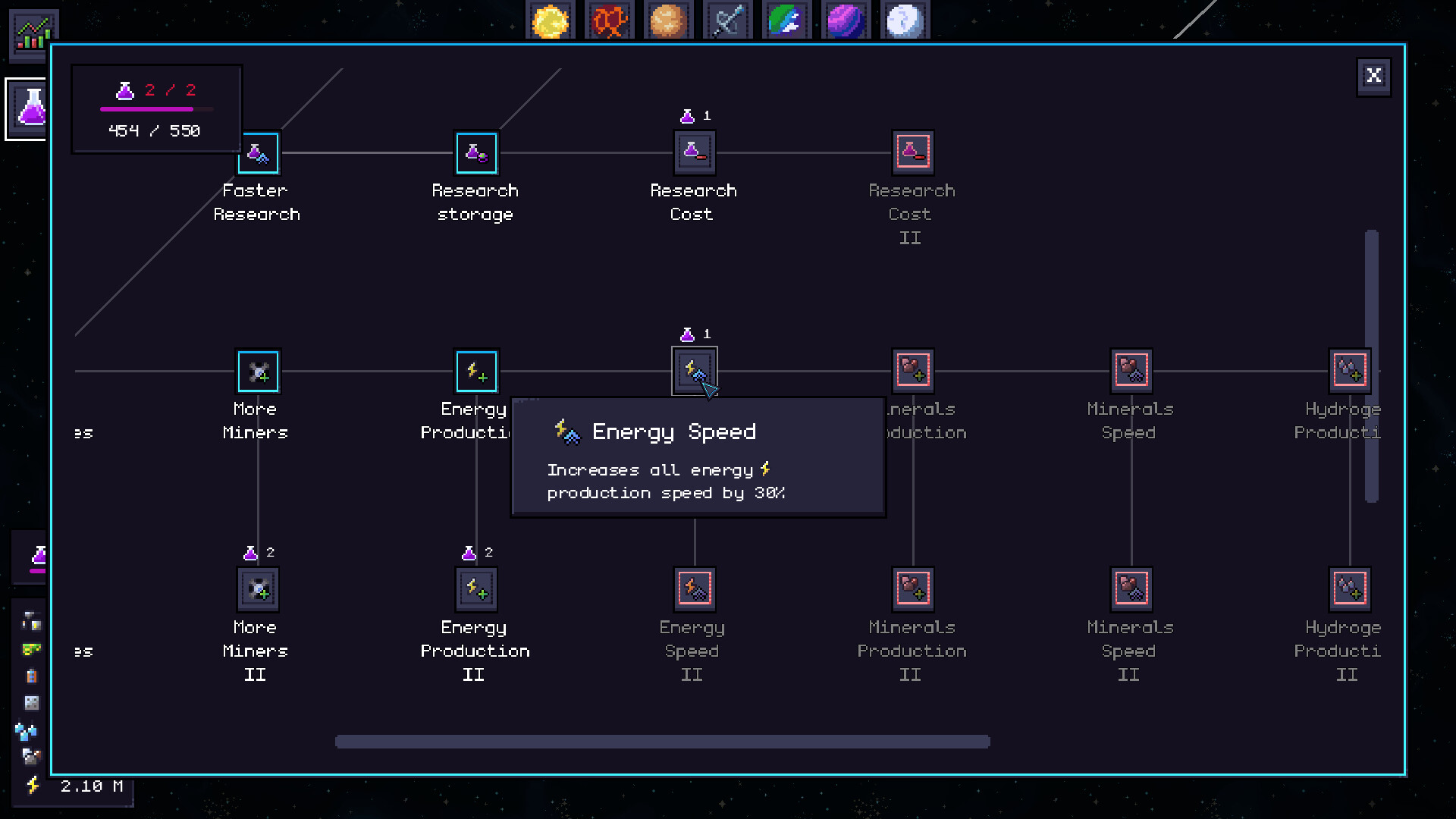Purchase the Energy Speed upgrade node

pos(695,372)
